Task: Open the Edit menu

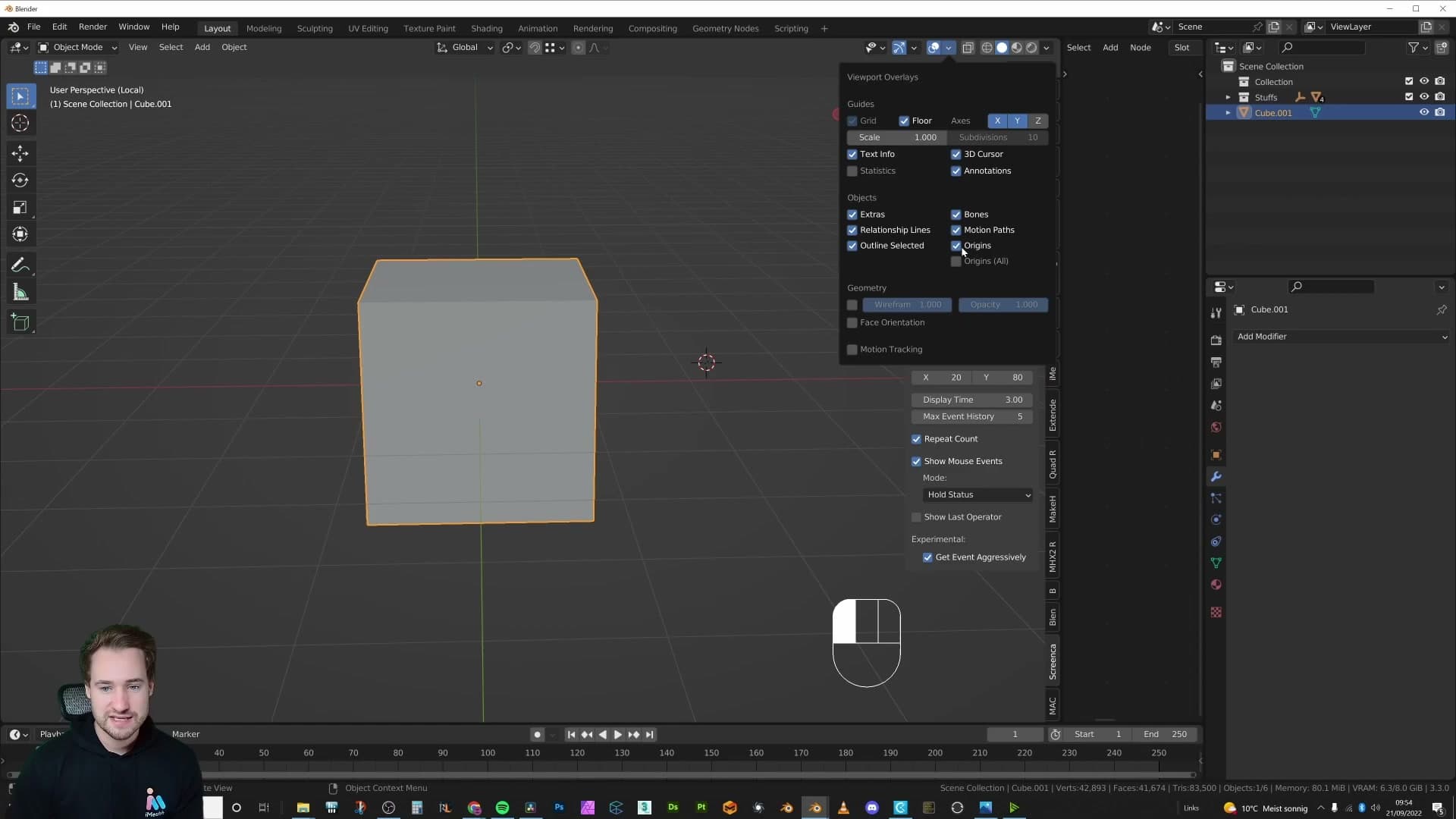Action: click(59, 27)
